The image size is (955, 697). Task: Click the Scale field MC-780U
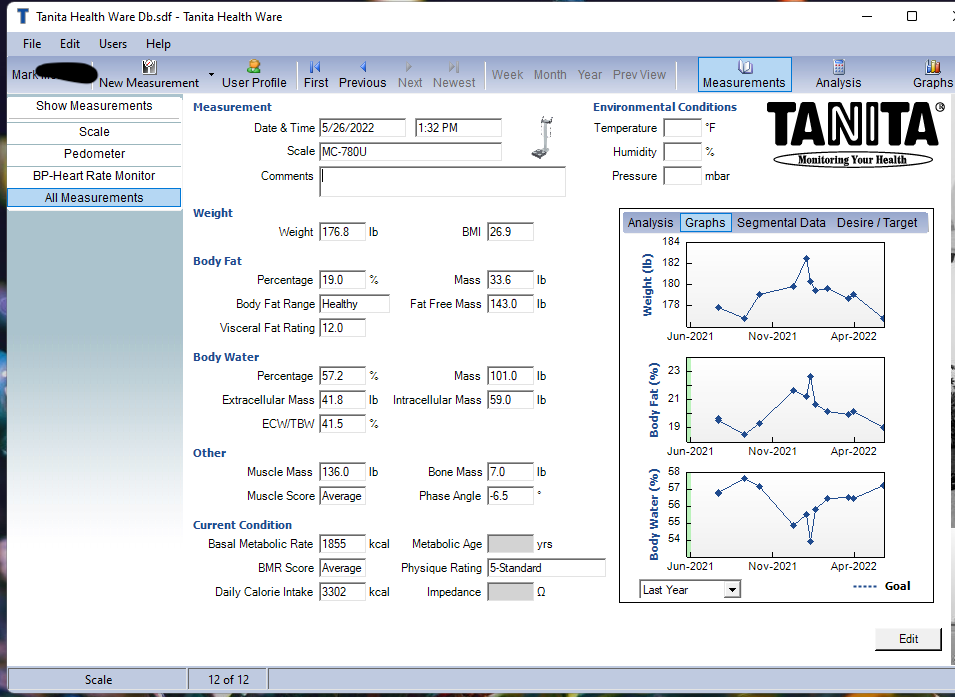click(411, 152)
